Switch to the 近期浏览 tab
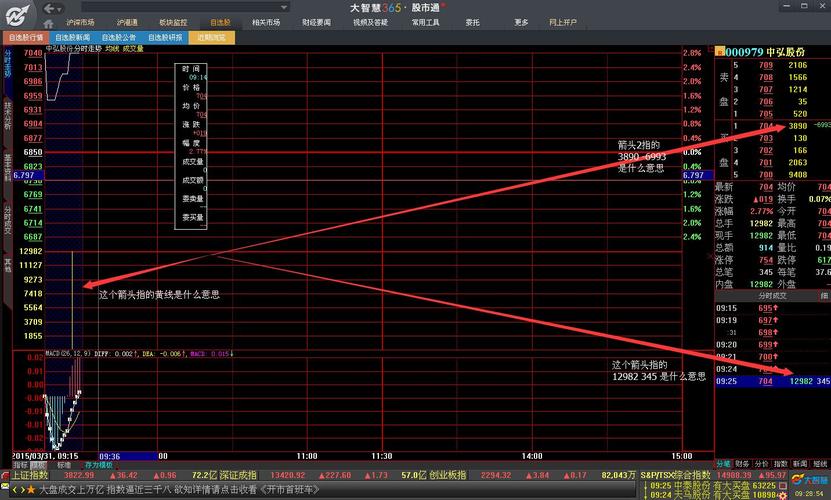The width and height of the screenshot is (831, 500). (211, 38)
